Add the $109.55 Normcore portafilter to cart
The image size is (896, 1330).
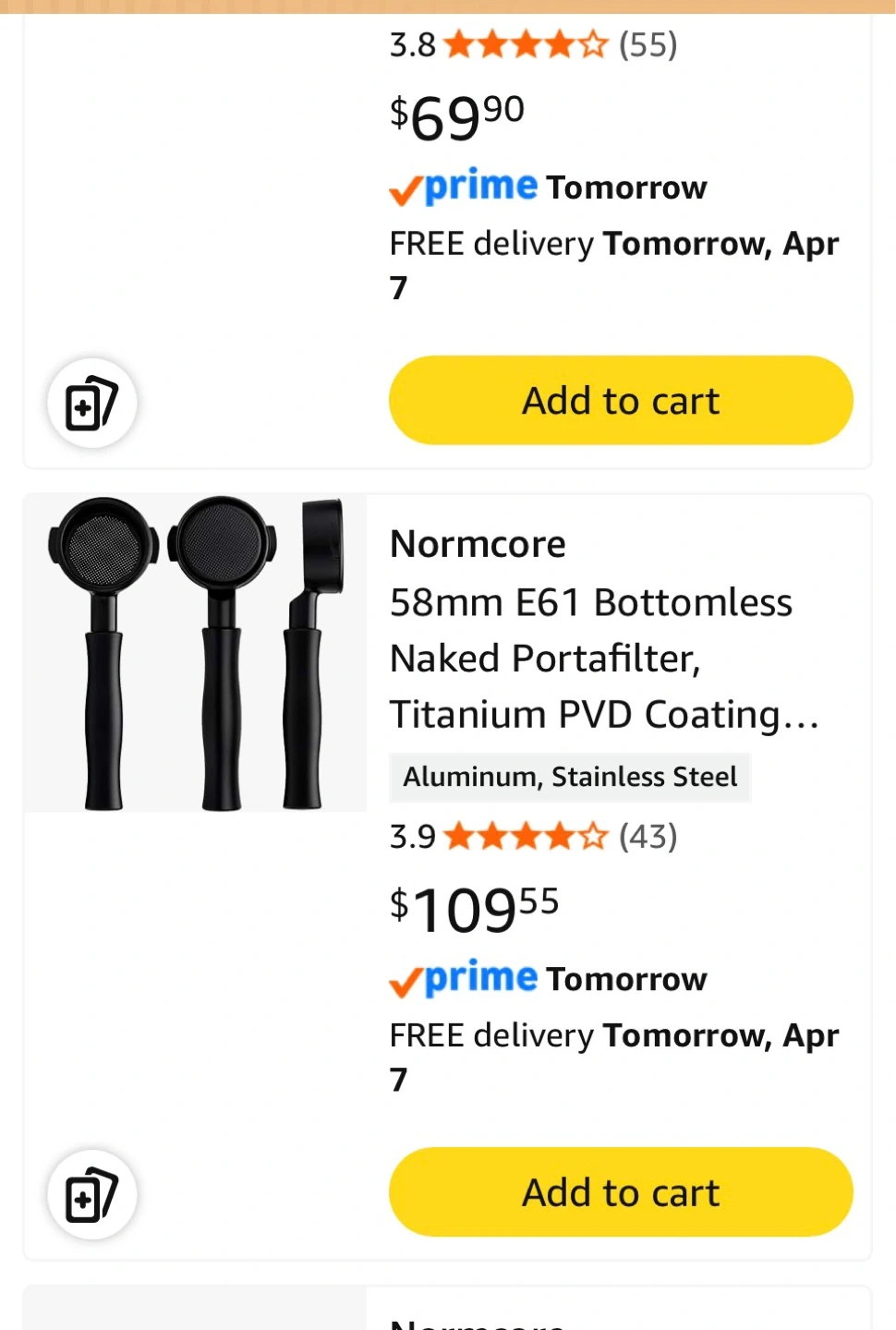621,1192
